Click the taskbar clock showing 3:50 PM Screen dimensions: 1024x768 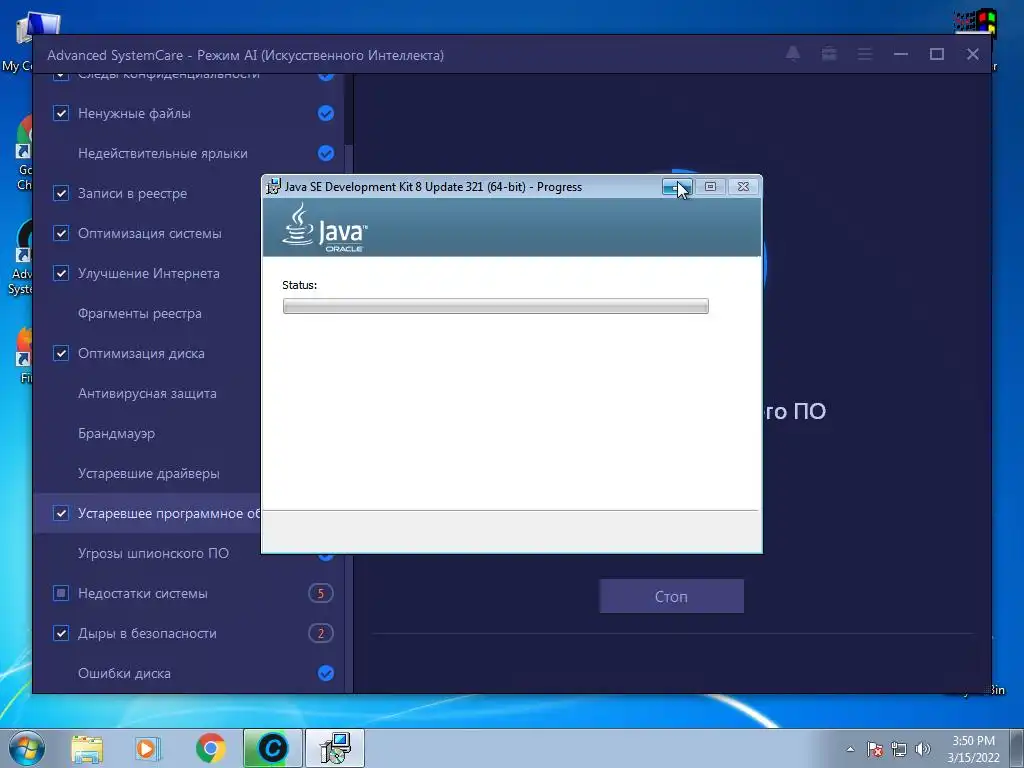[973, 749]
